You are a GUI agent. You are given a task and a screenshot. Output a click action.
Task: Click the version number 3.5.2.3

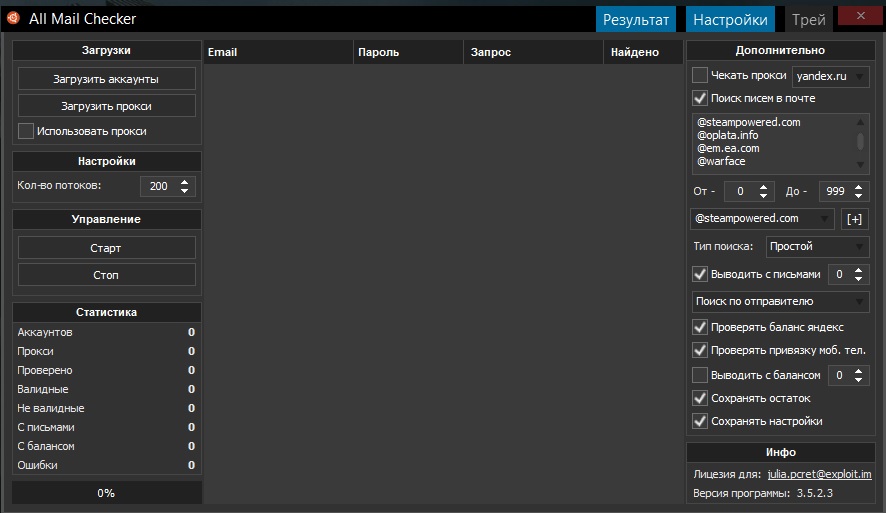[815, 493]
